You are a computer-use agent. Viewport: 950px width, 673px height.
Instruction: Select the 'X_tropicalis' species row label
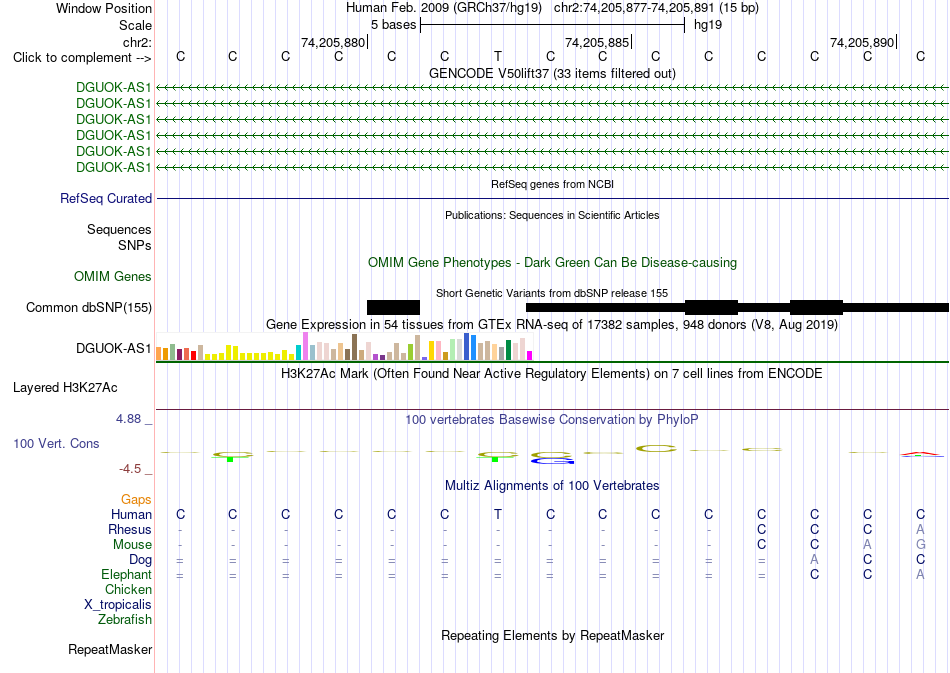pos(118,605)
